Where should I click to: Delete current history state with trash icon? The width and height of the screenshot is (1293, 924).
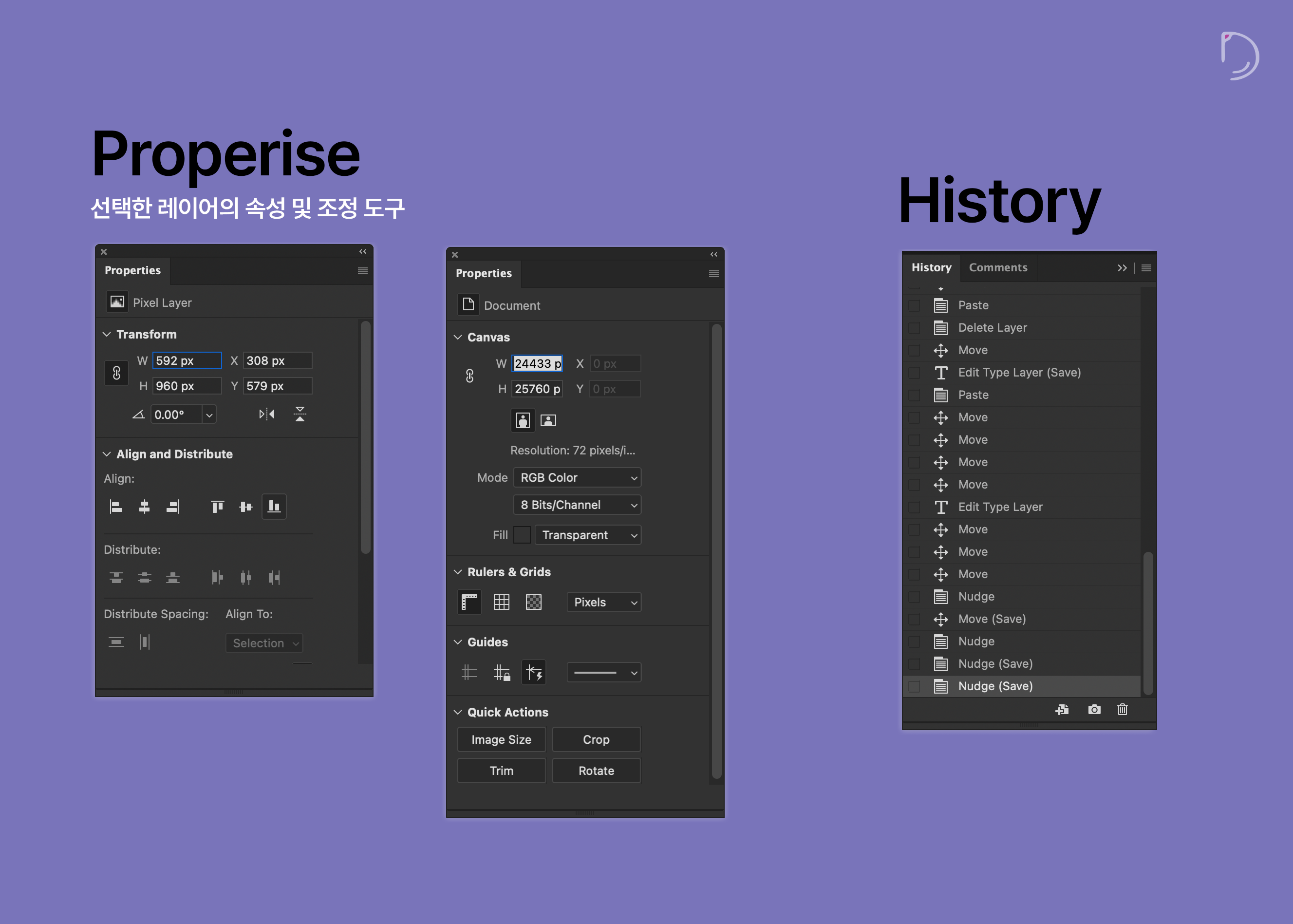[x=1123, y=710]
